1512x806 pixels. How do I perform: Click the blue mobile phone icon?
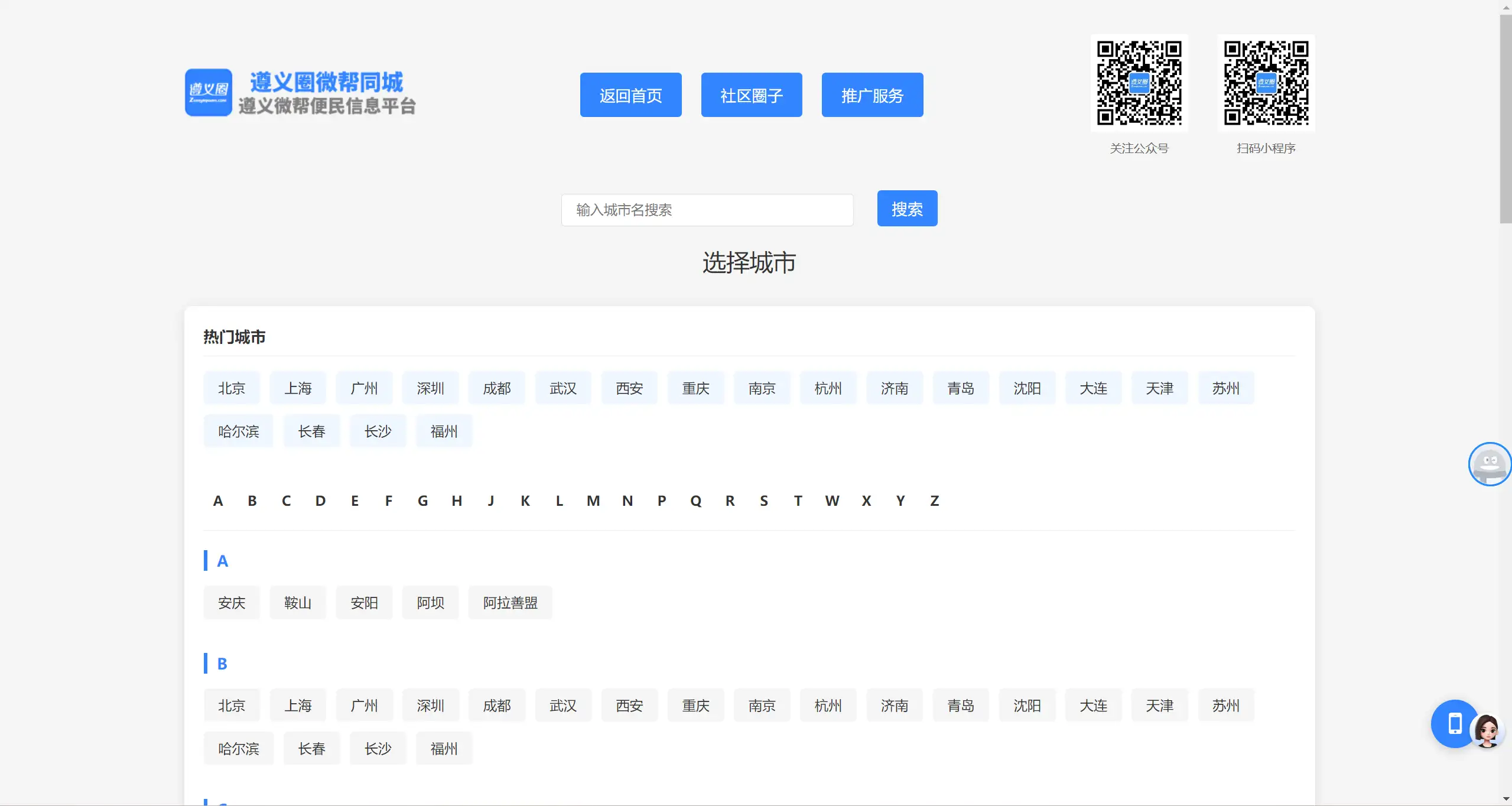point(1454,724)
